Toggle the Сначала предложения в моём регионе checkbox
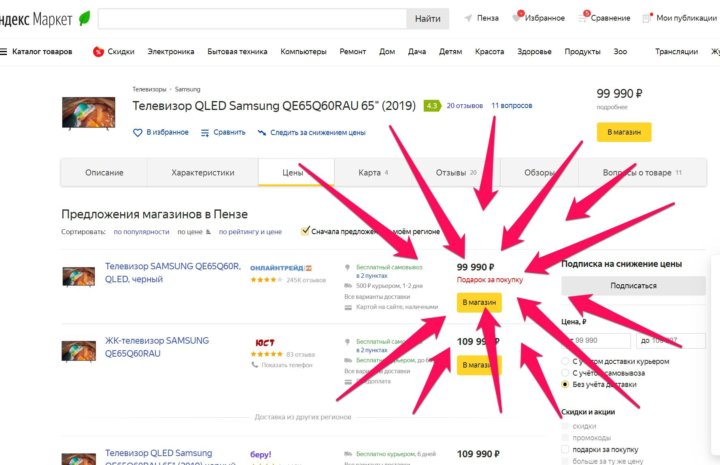 [305, 231]
